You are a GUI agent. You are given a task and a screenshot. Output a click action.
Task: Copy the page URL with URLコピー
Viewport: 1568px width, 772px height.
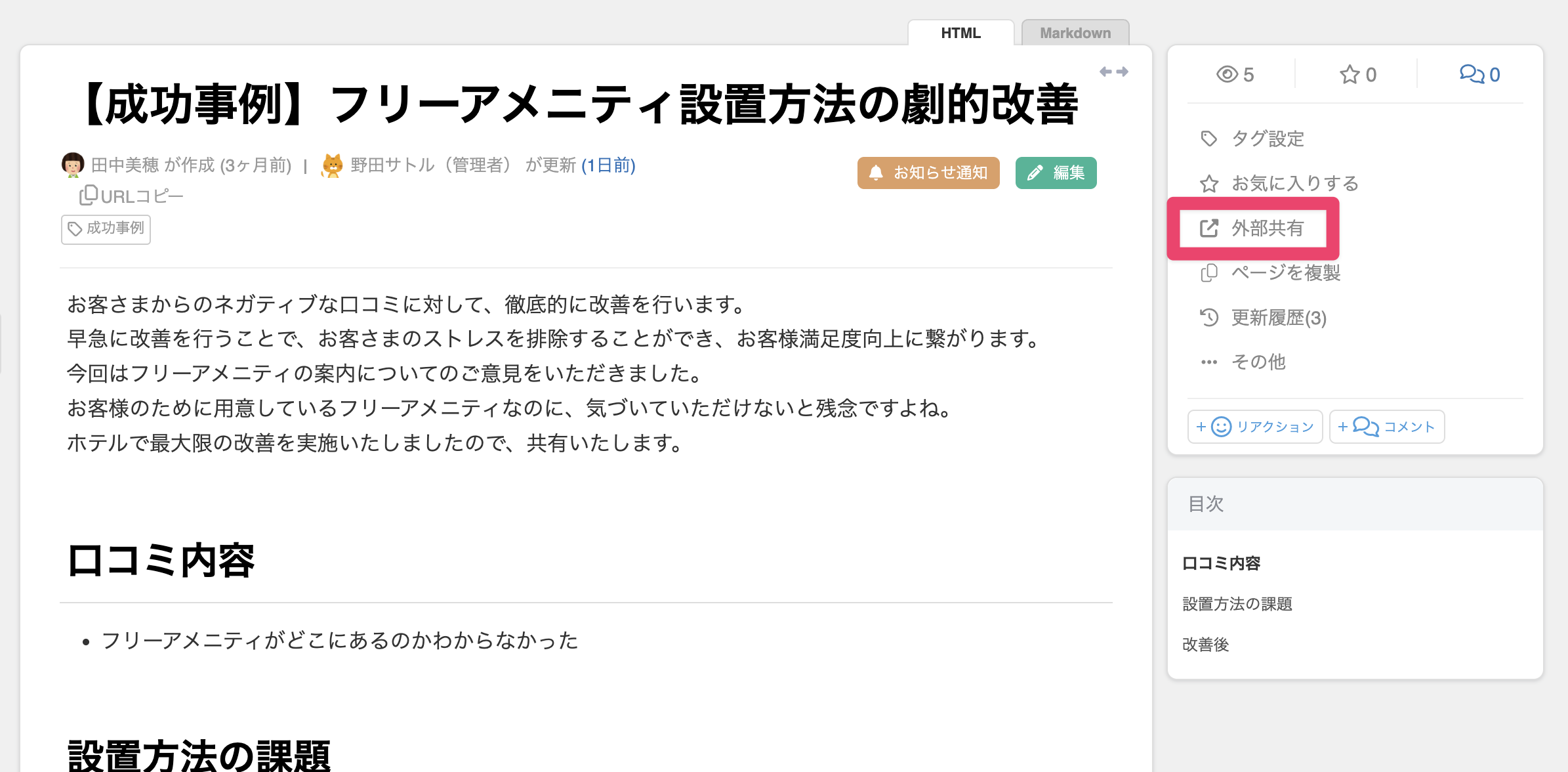click(129, 195)
